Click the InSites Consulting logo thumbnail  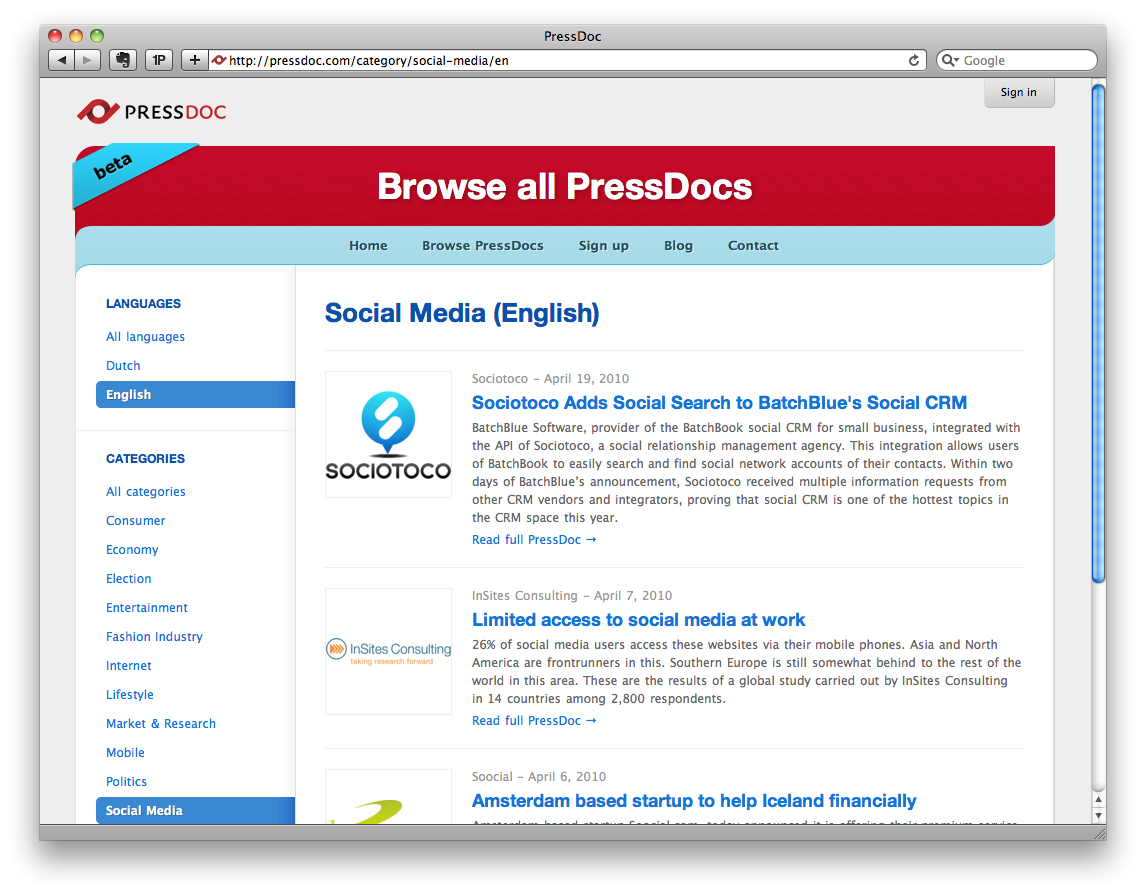pyautogui.click(x=388, y=651)
